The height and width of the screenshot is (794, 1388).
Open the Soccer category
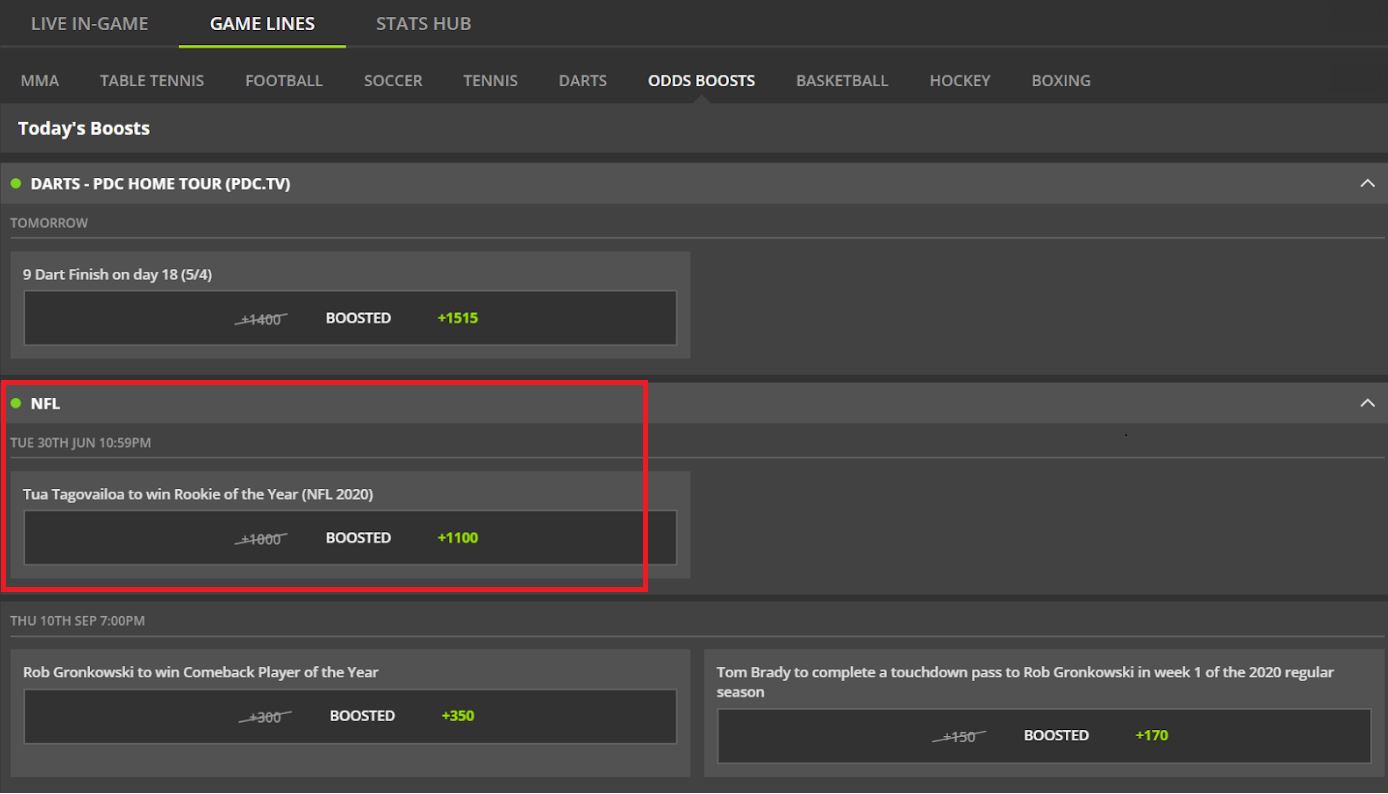393,80
